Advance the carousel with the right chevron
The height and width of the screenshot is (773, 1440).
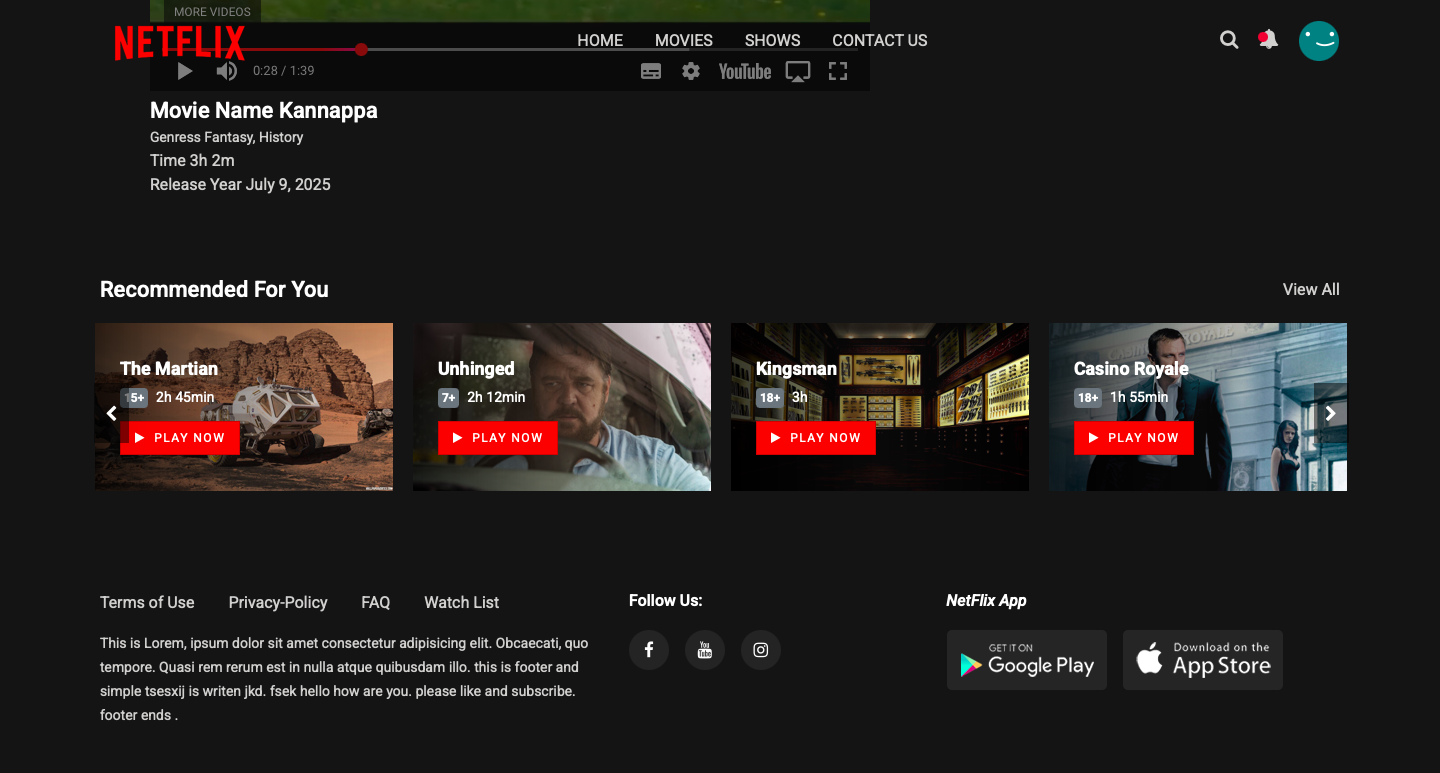point(1330,413)
